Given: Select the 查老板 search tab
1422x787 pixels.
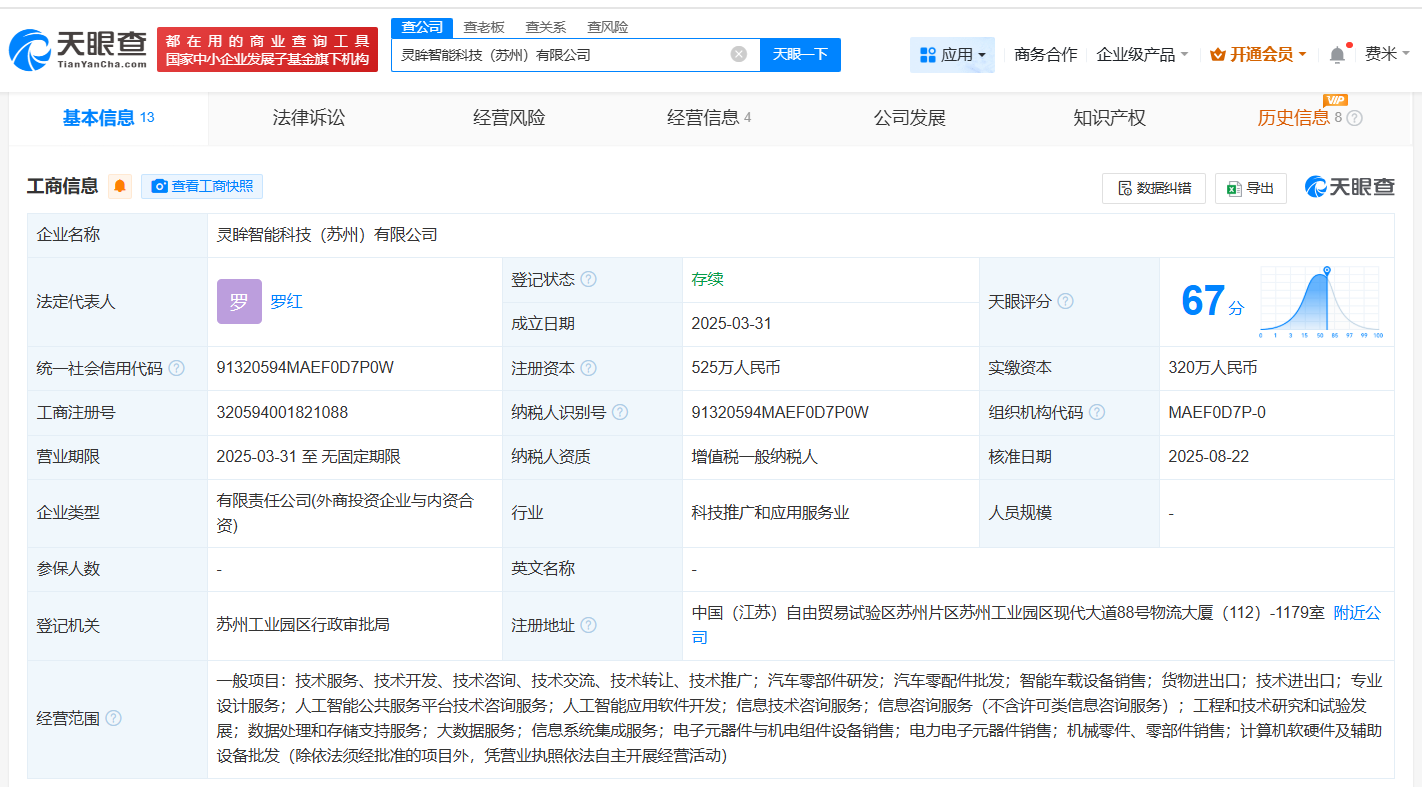Looking at the screenshot, I should pyautogui.click(x=484, y=27).
